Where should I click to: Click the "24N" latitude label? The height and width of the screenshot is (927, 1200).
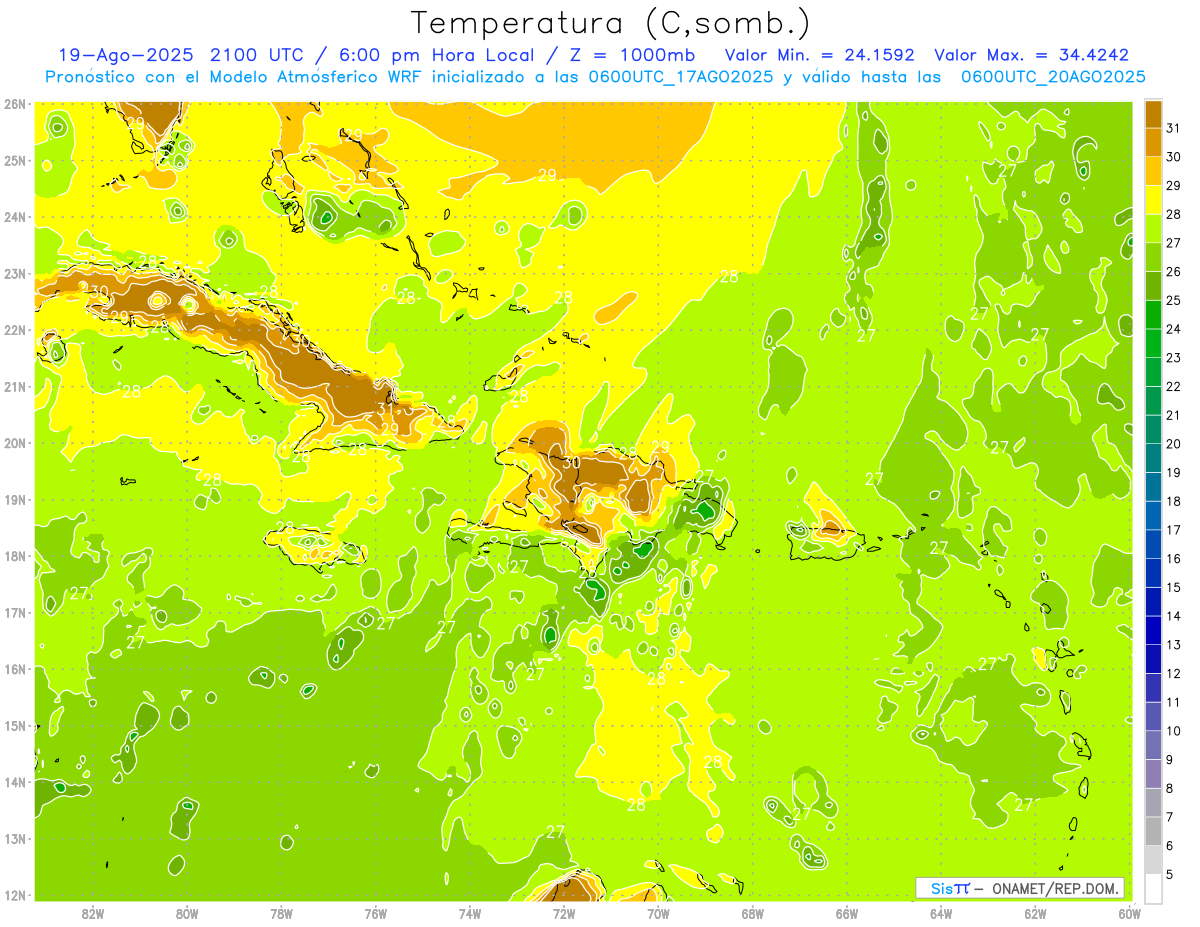pyautogui.click(x=15, y=217)
